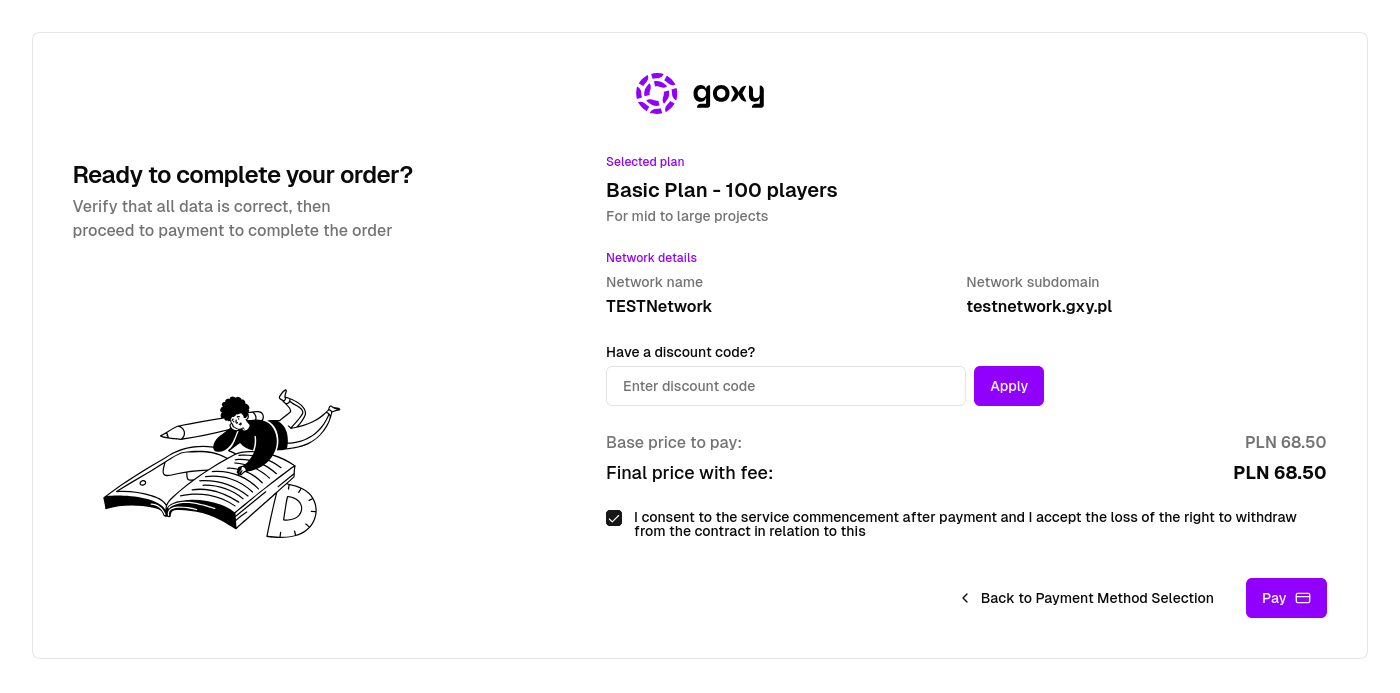
Task: Click the left chevron before Back to Payment
Action: pos(964,597)
